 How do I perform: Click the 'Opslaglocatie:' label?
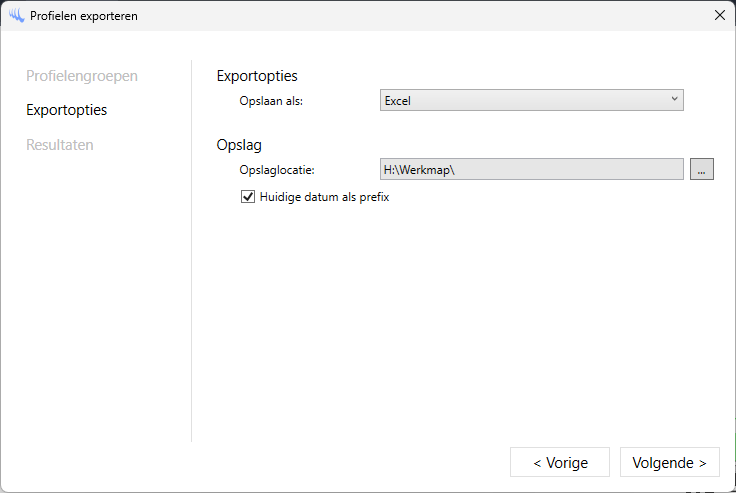pos(277,171)
